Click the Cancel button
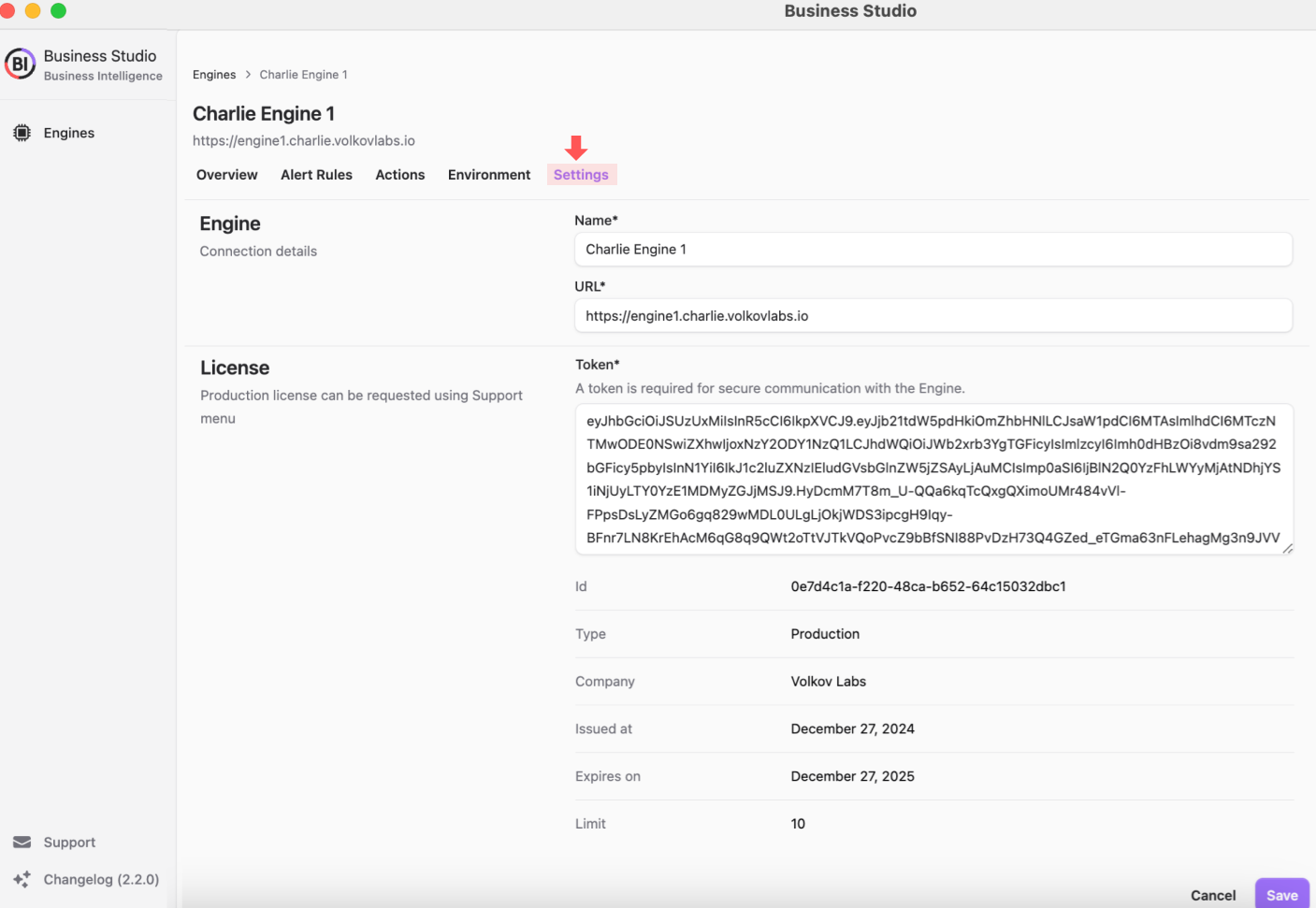 click(1213, 895)
